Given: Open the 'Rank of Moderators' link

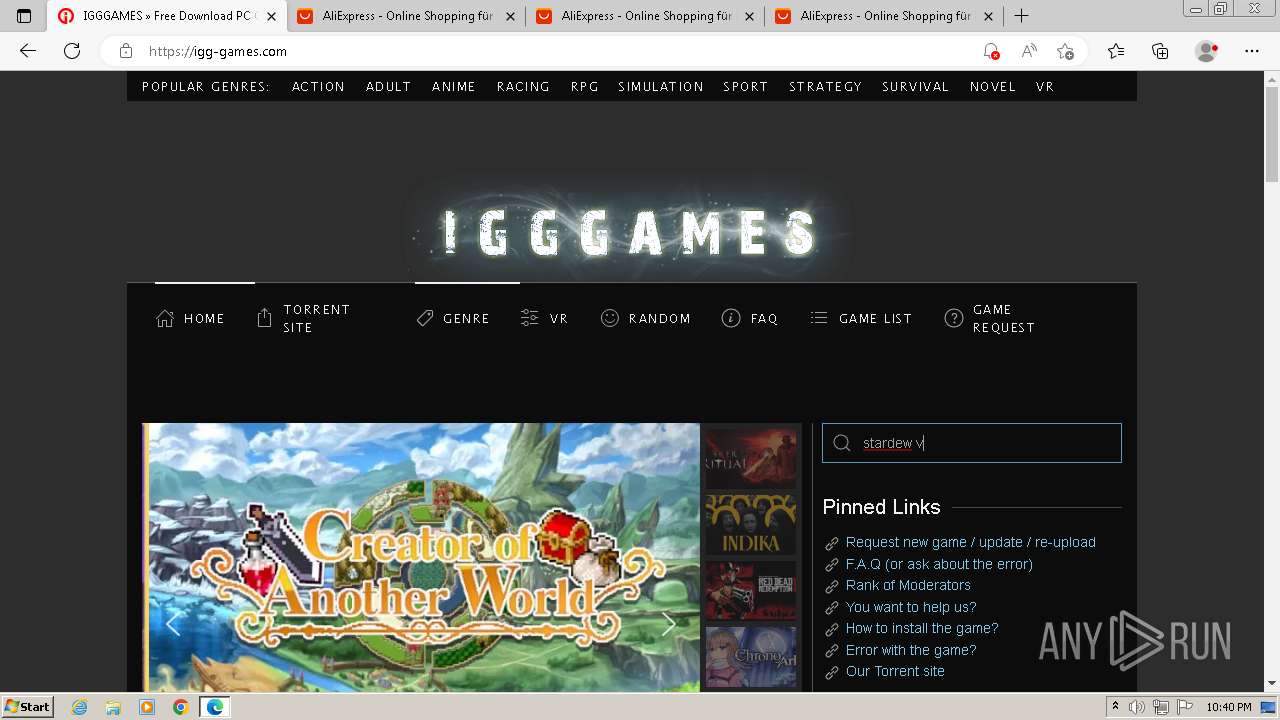Looking at the screenshot, I should tap(908, 585).
